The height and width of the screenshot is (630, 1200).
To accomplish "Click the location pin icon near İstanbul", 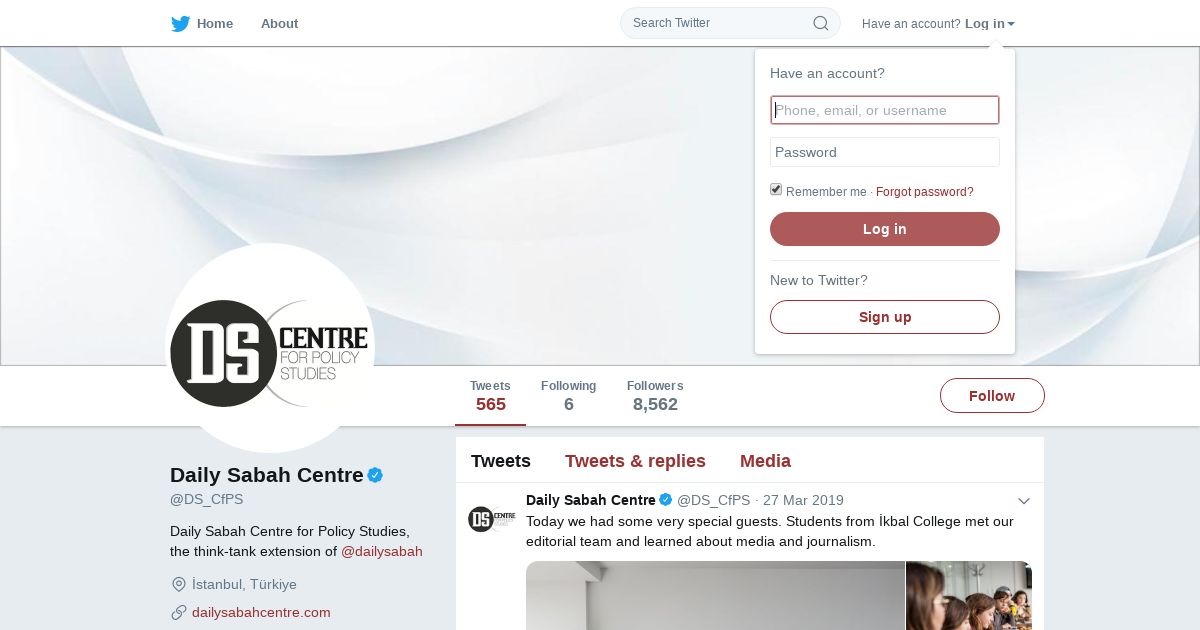I will tap(179, 584).
